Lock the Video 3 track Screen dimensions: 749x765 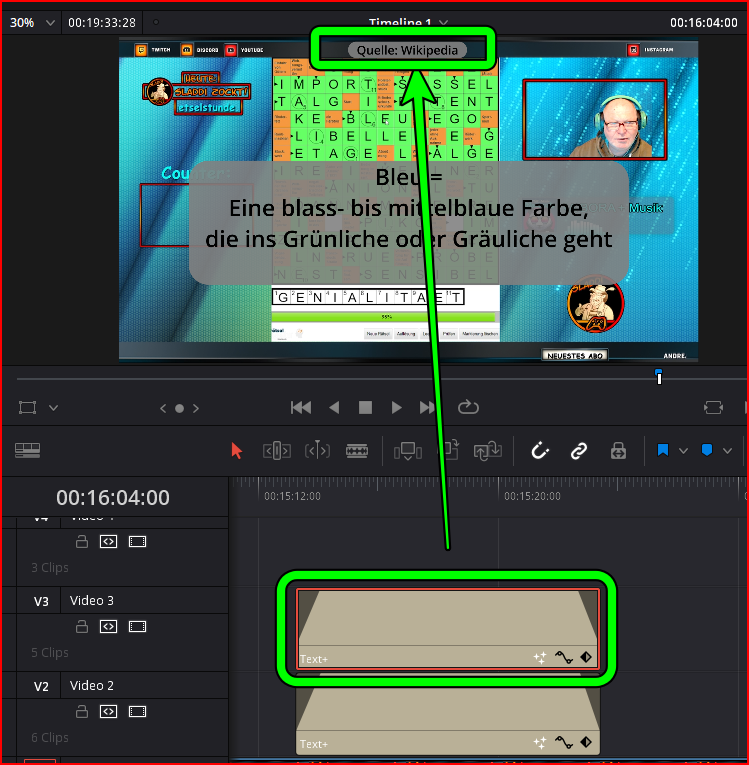[83, 627]
